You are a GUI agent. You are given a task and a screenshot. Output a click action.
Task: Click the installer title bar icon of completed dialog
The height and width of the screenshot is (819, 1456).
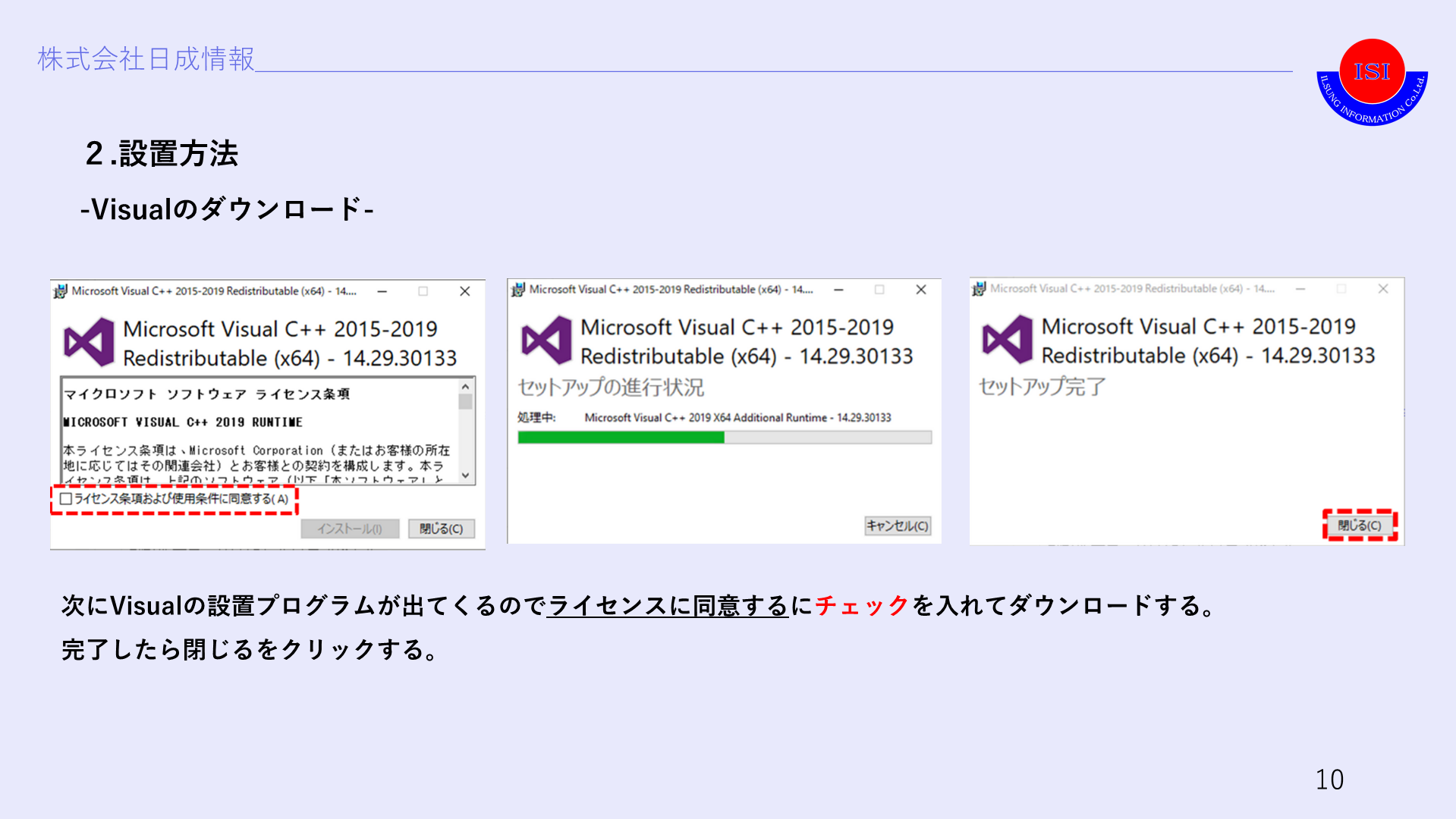coord(980,289)
